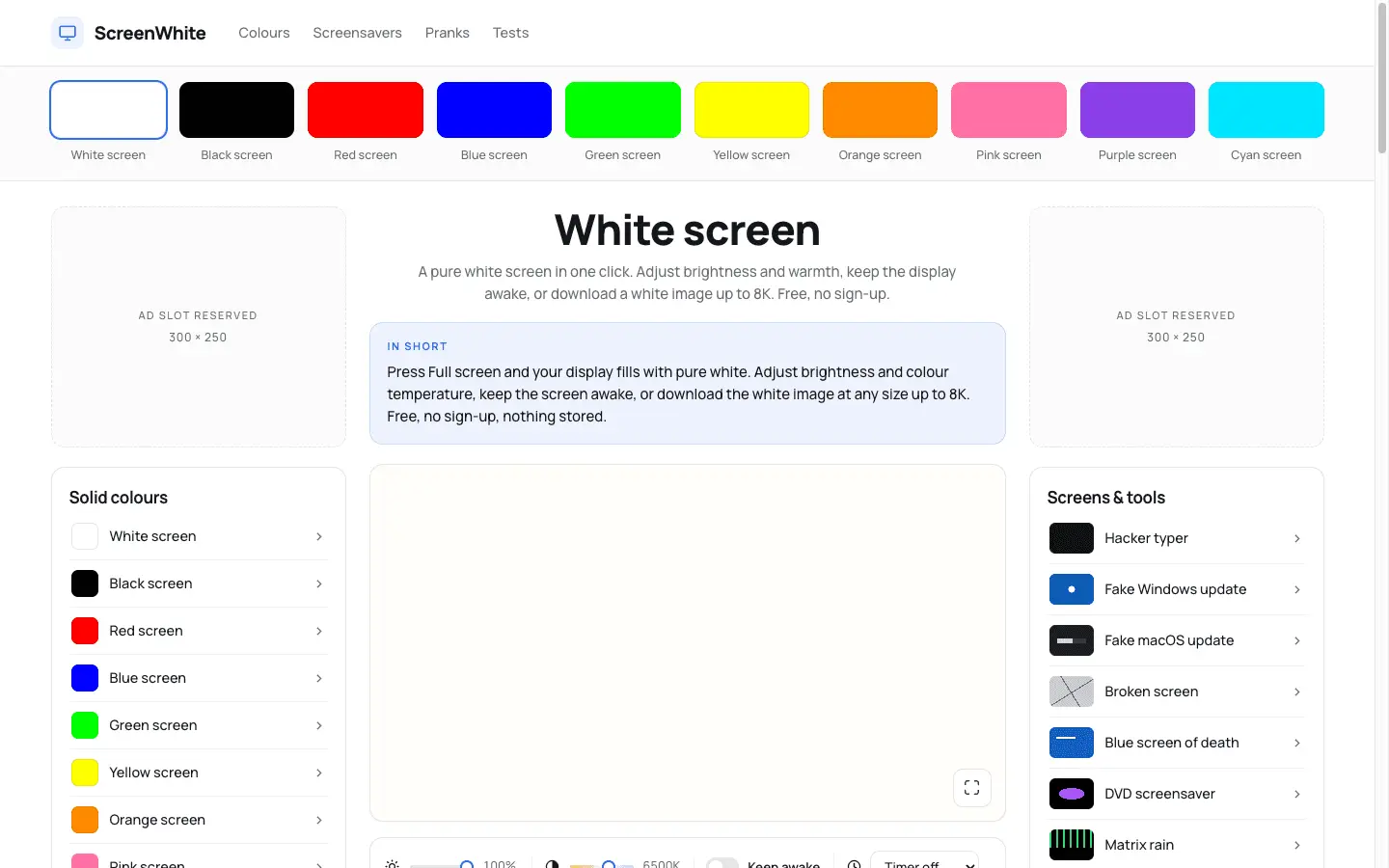Click the blue square icon in Solid colours
The height and width of the screenshot is (868, 1389).
pos(85,678)
